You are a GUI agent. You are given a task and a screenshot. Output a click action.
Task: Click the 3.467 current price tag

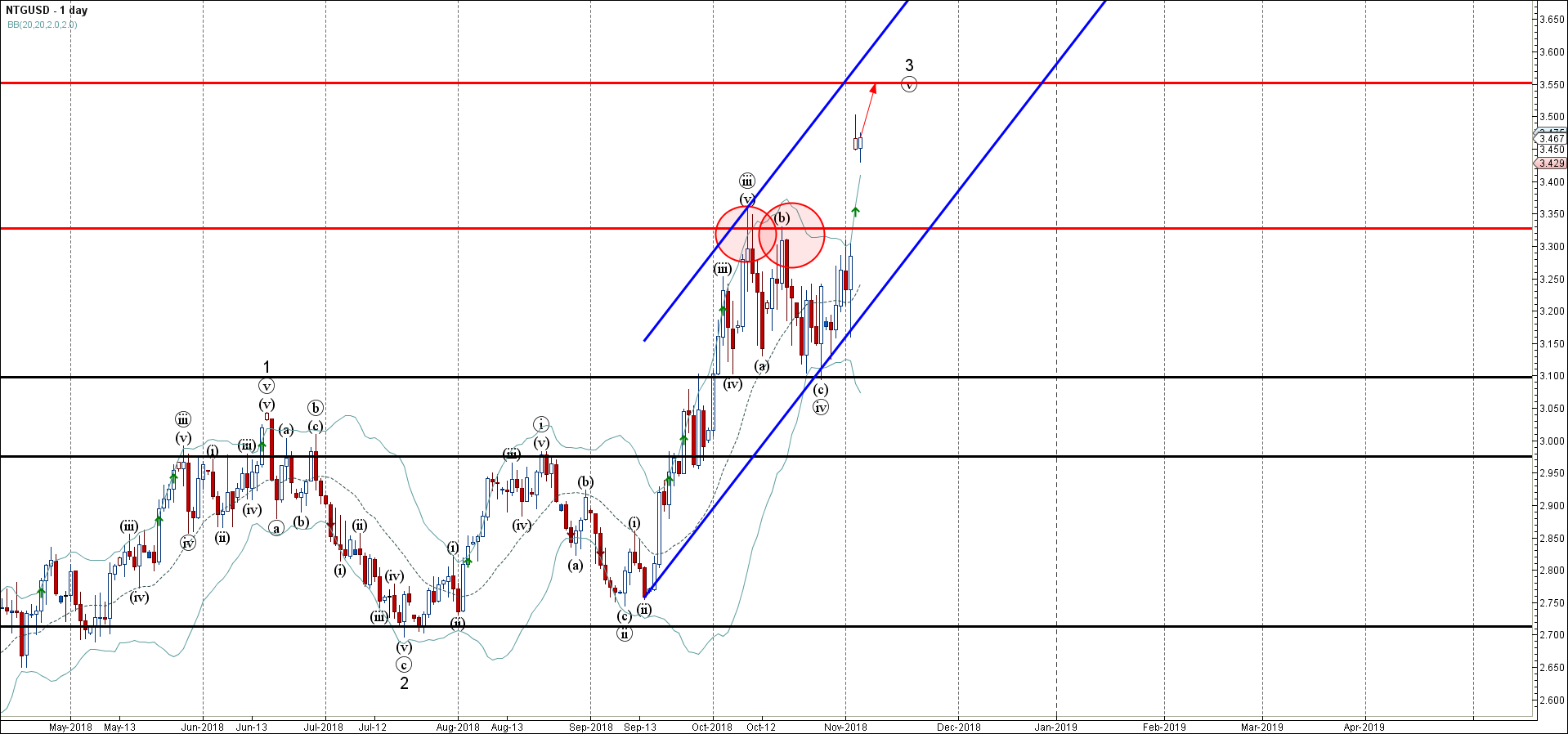pos(1551,139)
